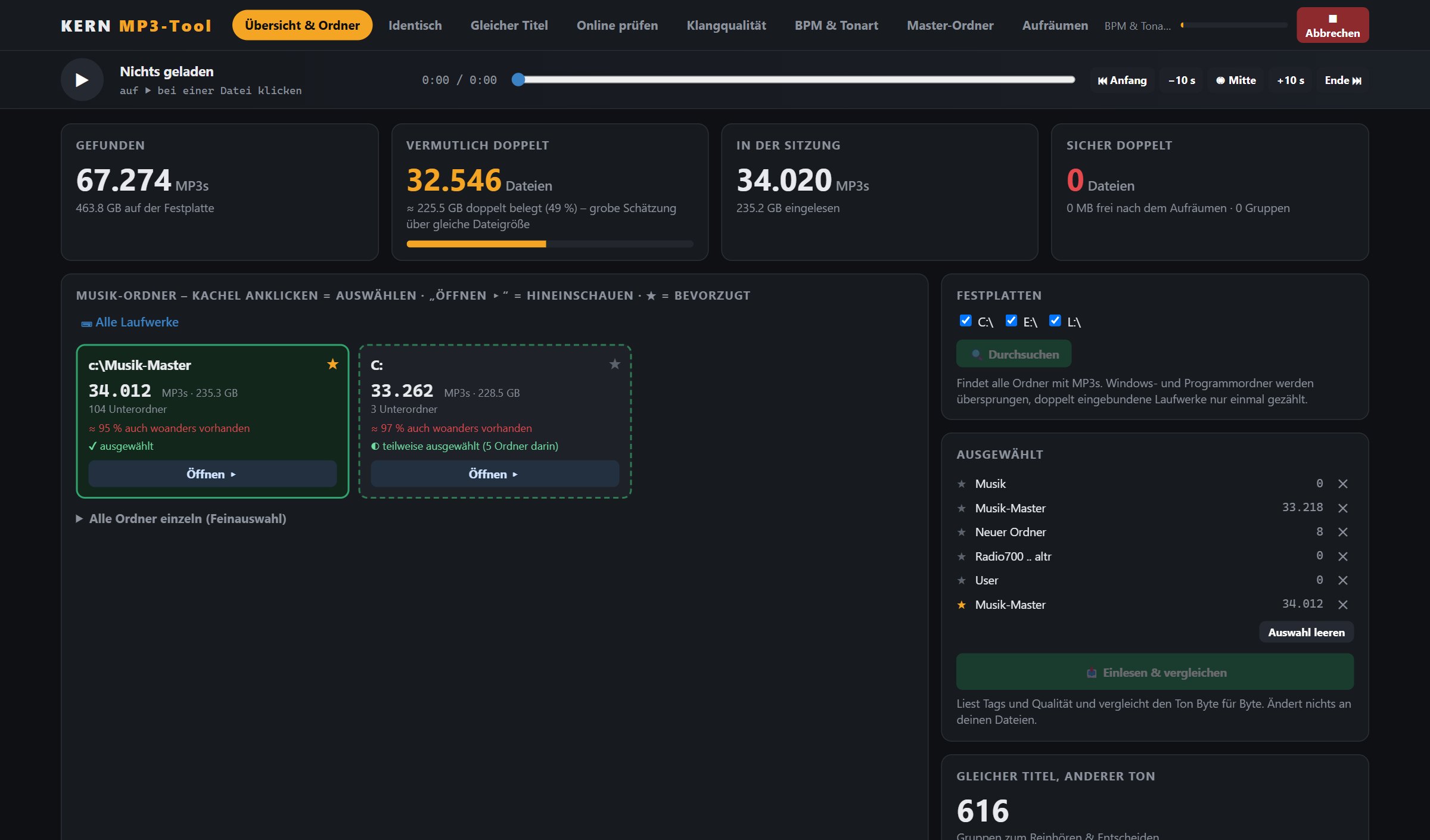This screenshot has height=840, width=1430.
Task: Remove the Musik-Master 33.218 entry
Action: [x=1342, y=508]
